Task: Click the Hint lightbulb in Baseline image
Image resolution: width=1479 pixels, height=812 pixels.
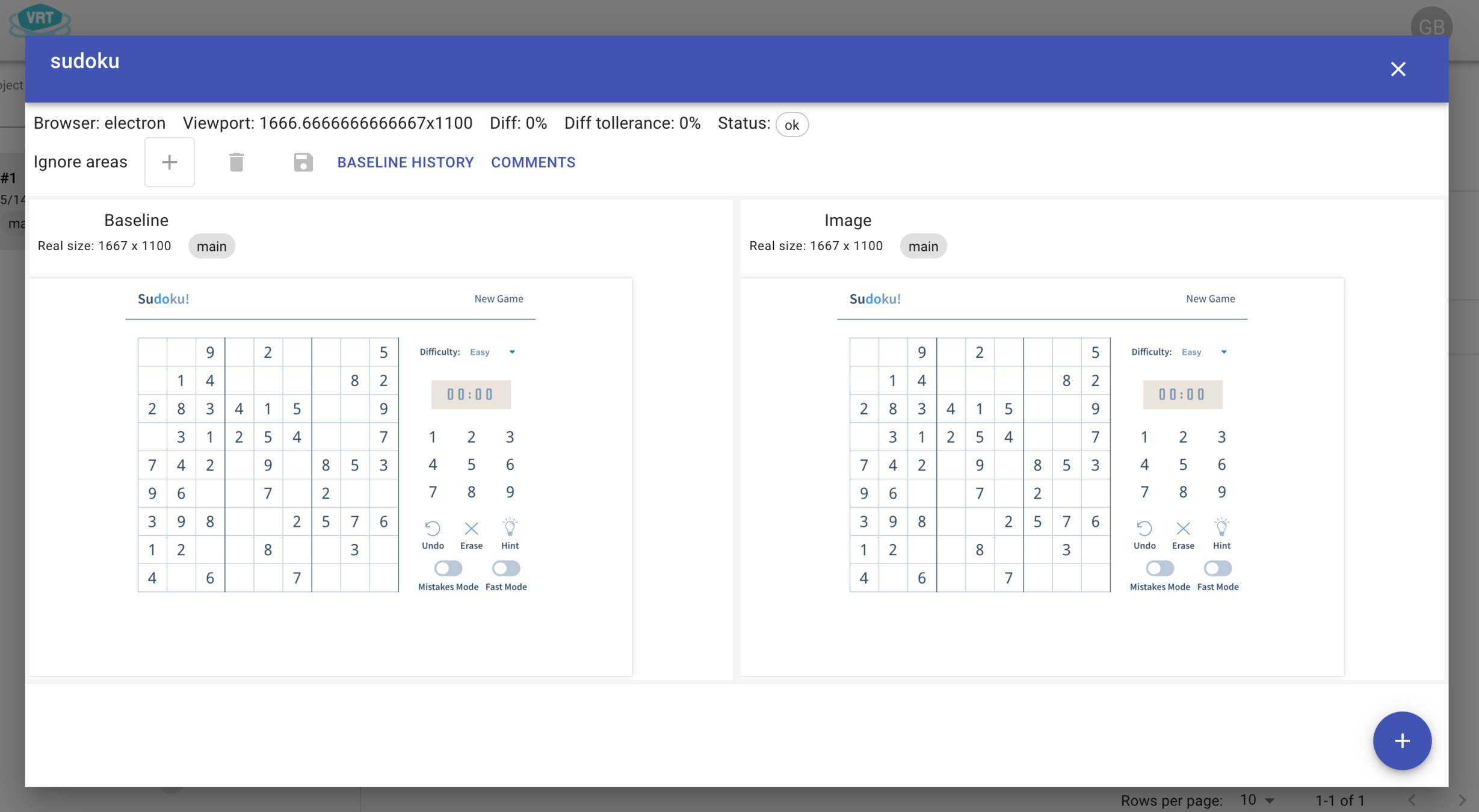Action: (510, 527)
